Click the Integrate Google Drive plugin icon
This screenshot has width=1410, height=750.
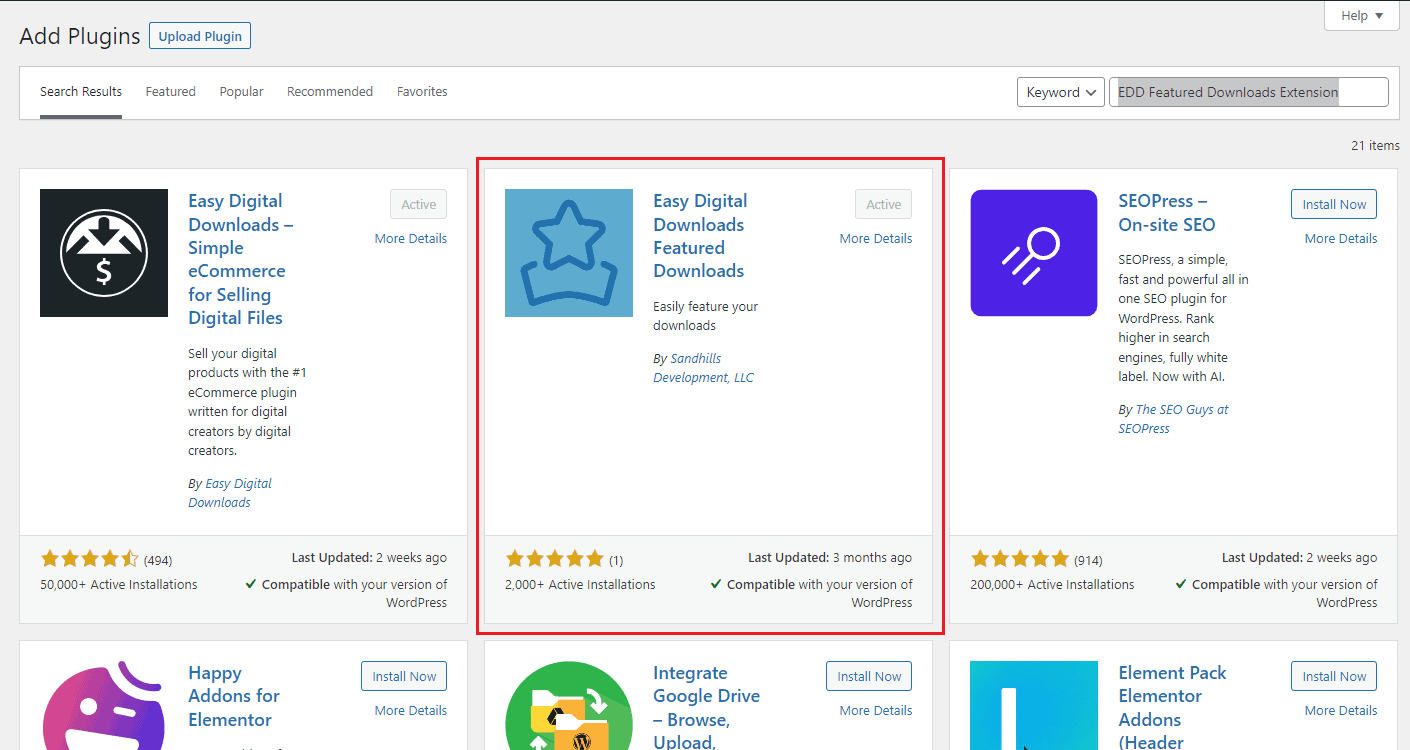569,705
